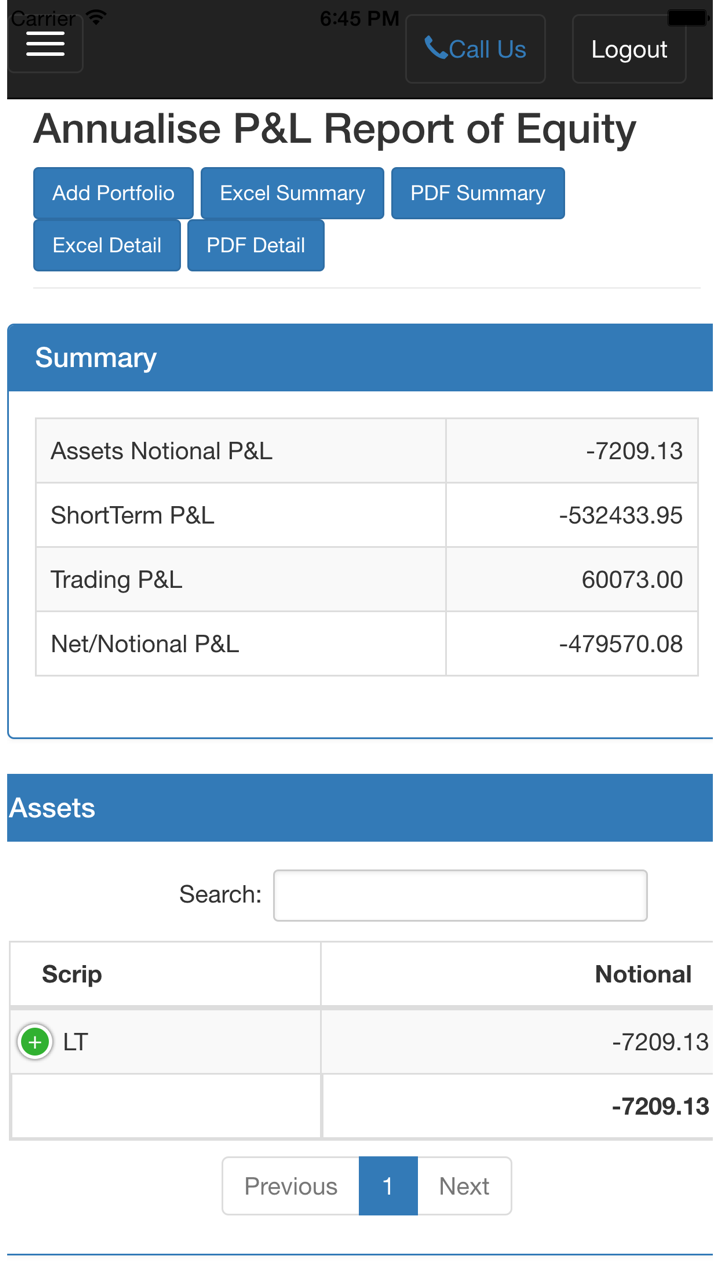Expand the LT scrip row
720x1280 pixels.
[35, 1042]
